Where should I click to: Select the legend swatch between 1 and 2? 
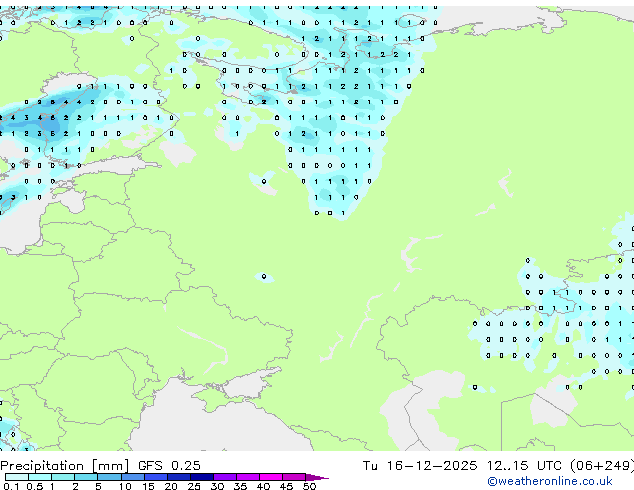(63, 477)
